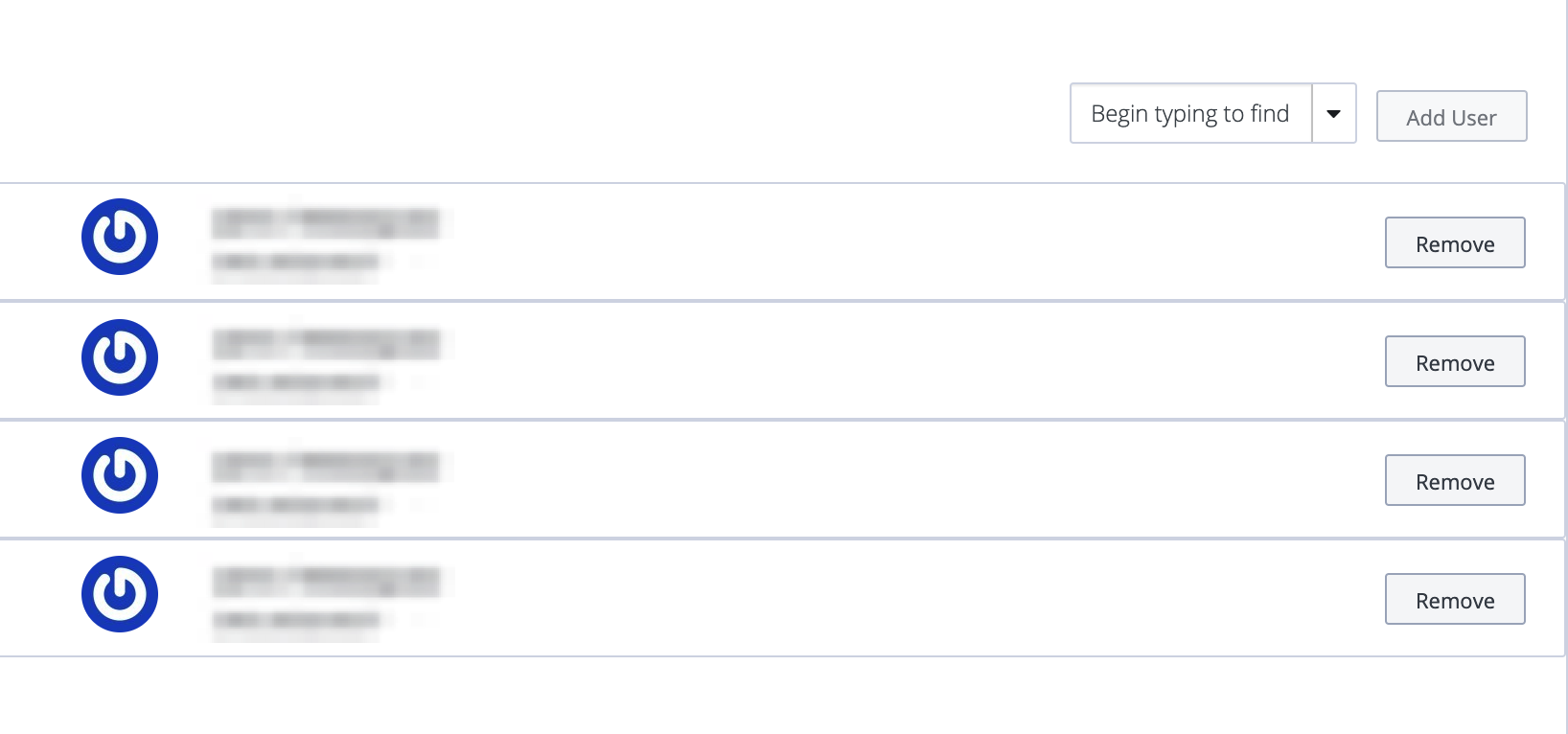The image size is (1568, 734).
Task: Select the second user's blue avatar icon
Action: point(120,357)
